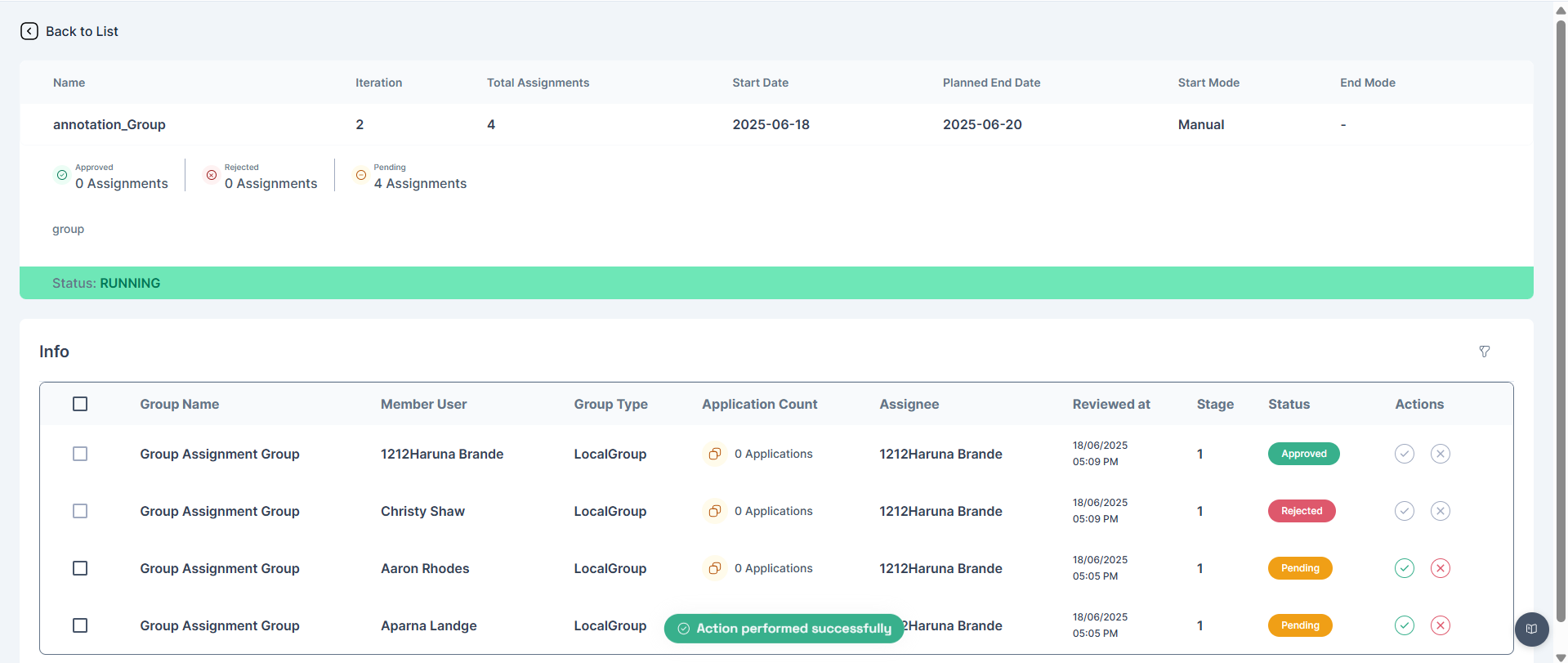This screenshot has width=1568, height=663.
Task: Click Start Date value 2025-06-18
Action: point(771,124)
